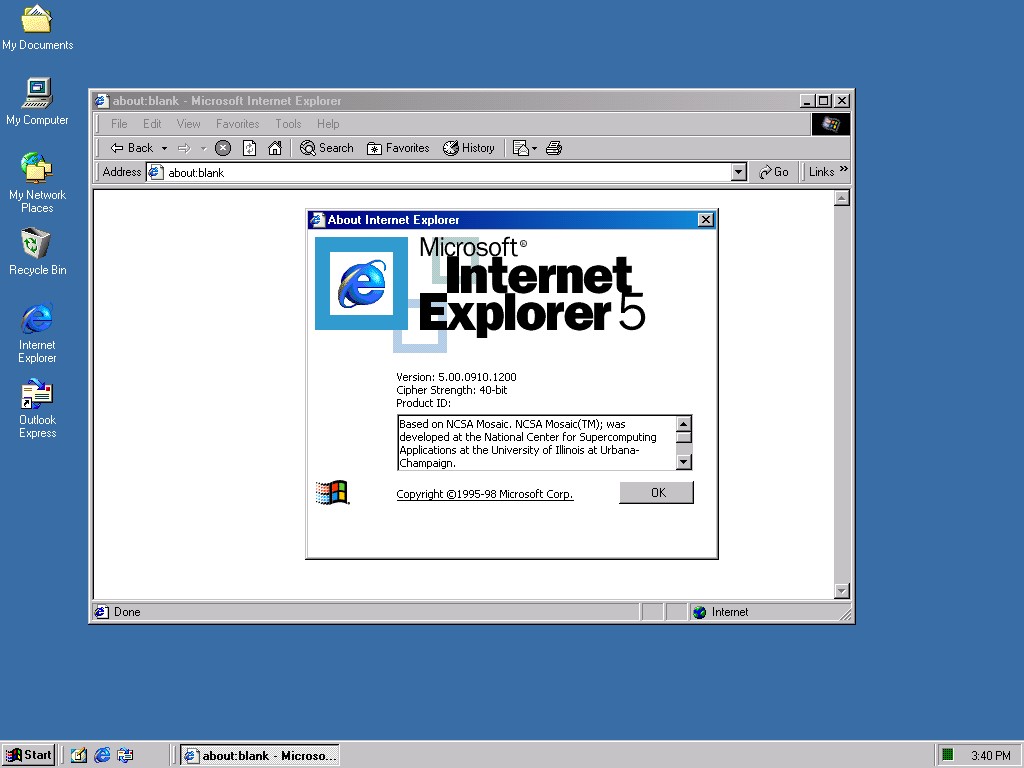Open the Address bar dropdown list
This screenshot has height=768, width=1024.
[739, 172]
